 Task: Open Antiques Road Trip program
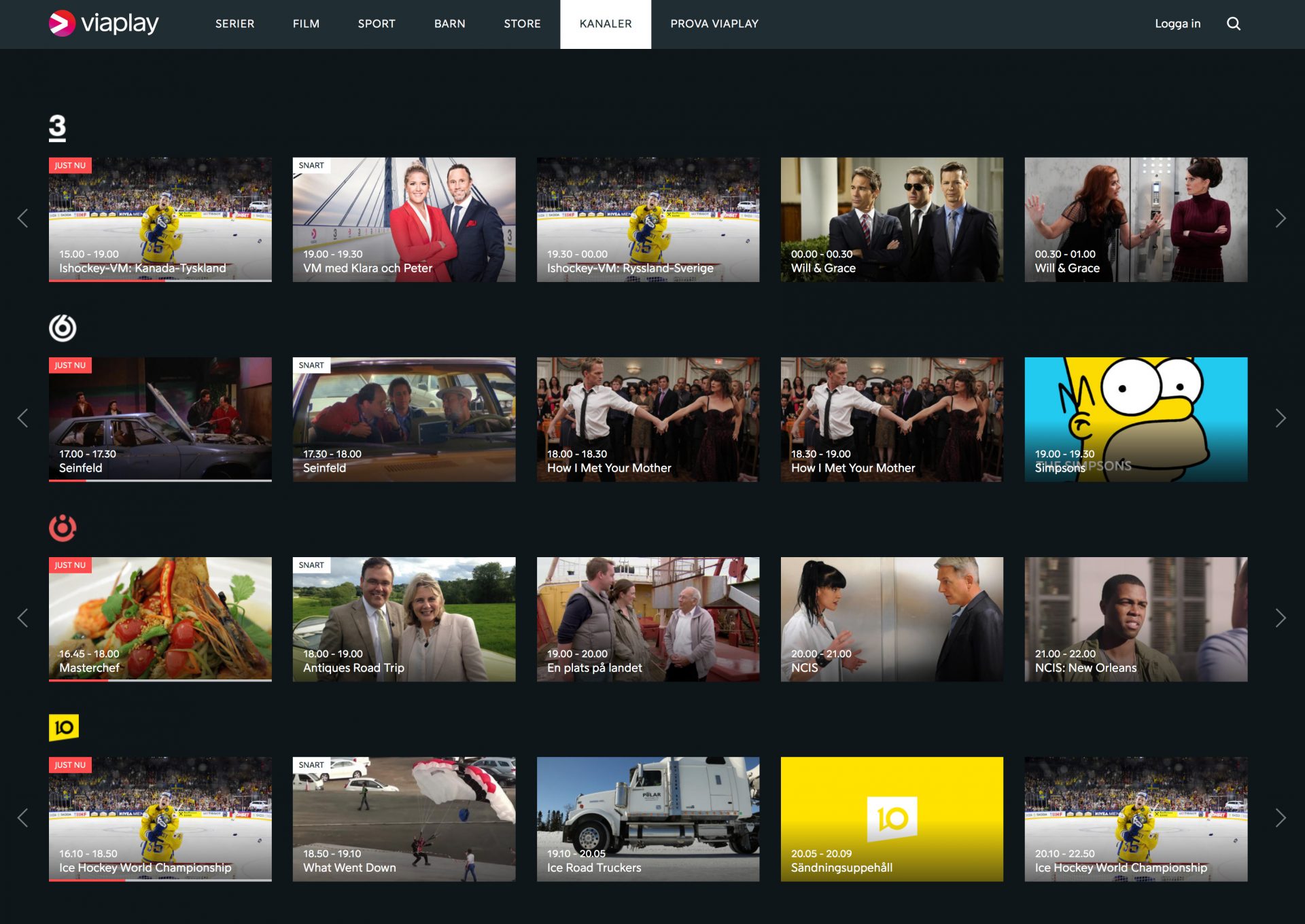[x=404, y=619]
